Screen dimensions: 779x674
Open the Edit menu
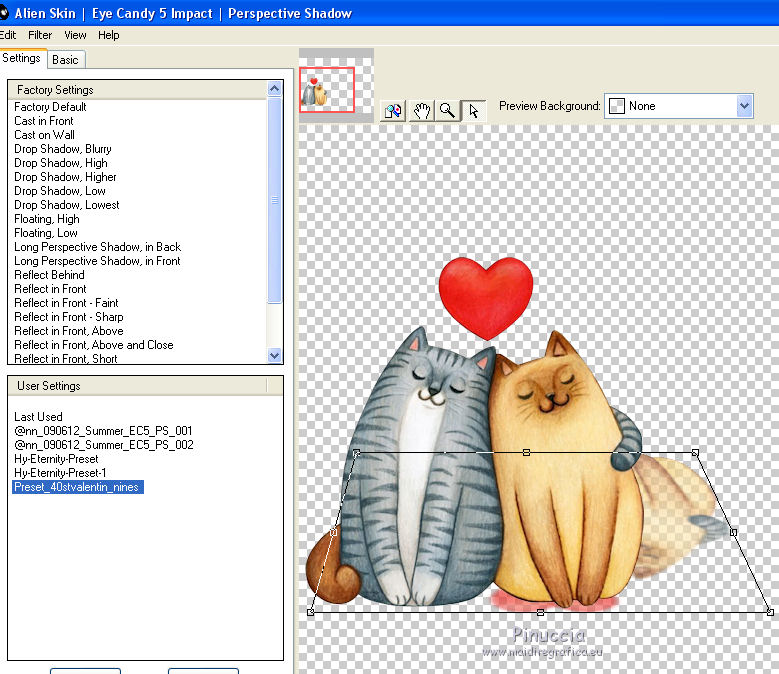(x=7, y=35)
